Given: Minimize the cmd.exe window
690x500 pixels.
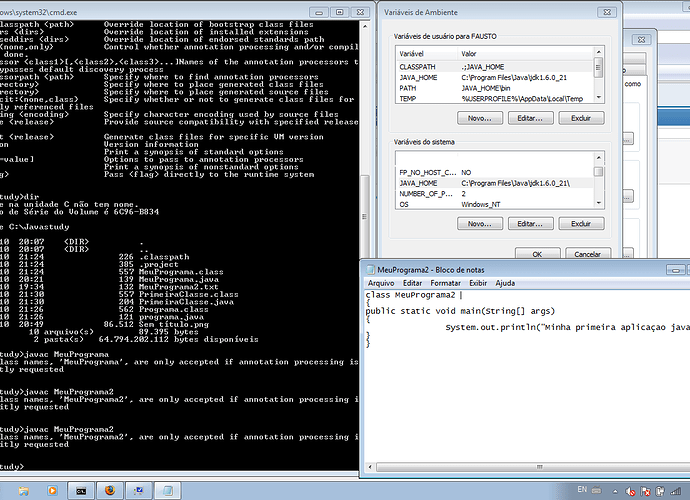Looking at the screenshot, I should pos(319,12).
